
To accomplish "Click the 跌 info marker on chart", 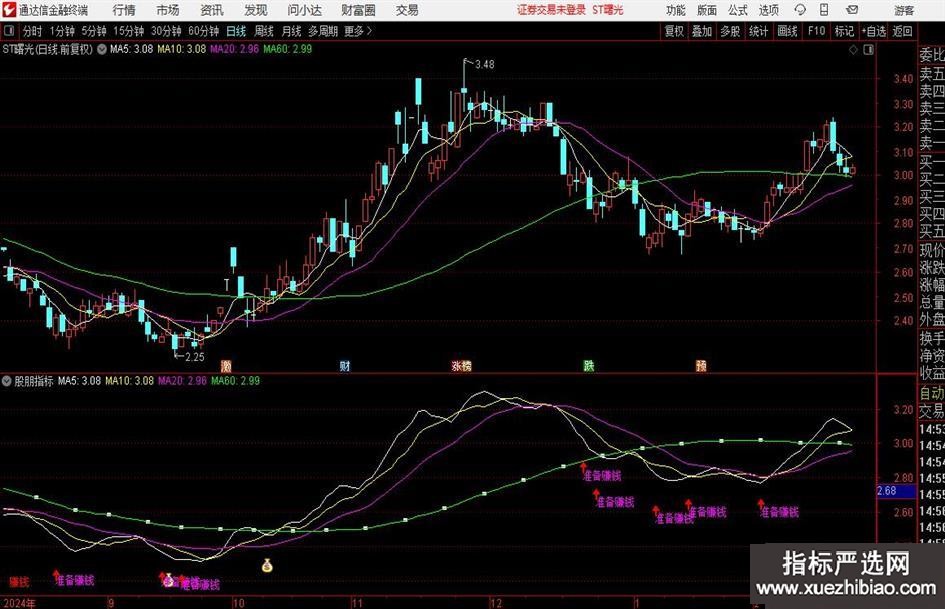I will point(589,365).
